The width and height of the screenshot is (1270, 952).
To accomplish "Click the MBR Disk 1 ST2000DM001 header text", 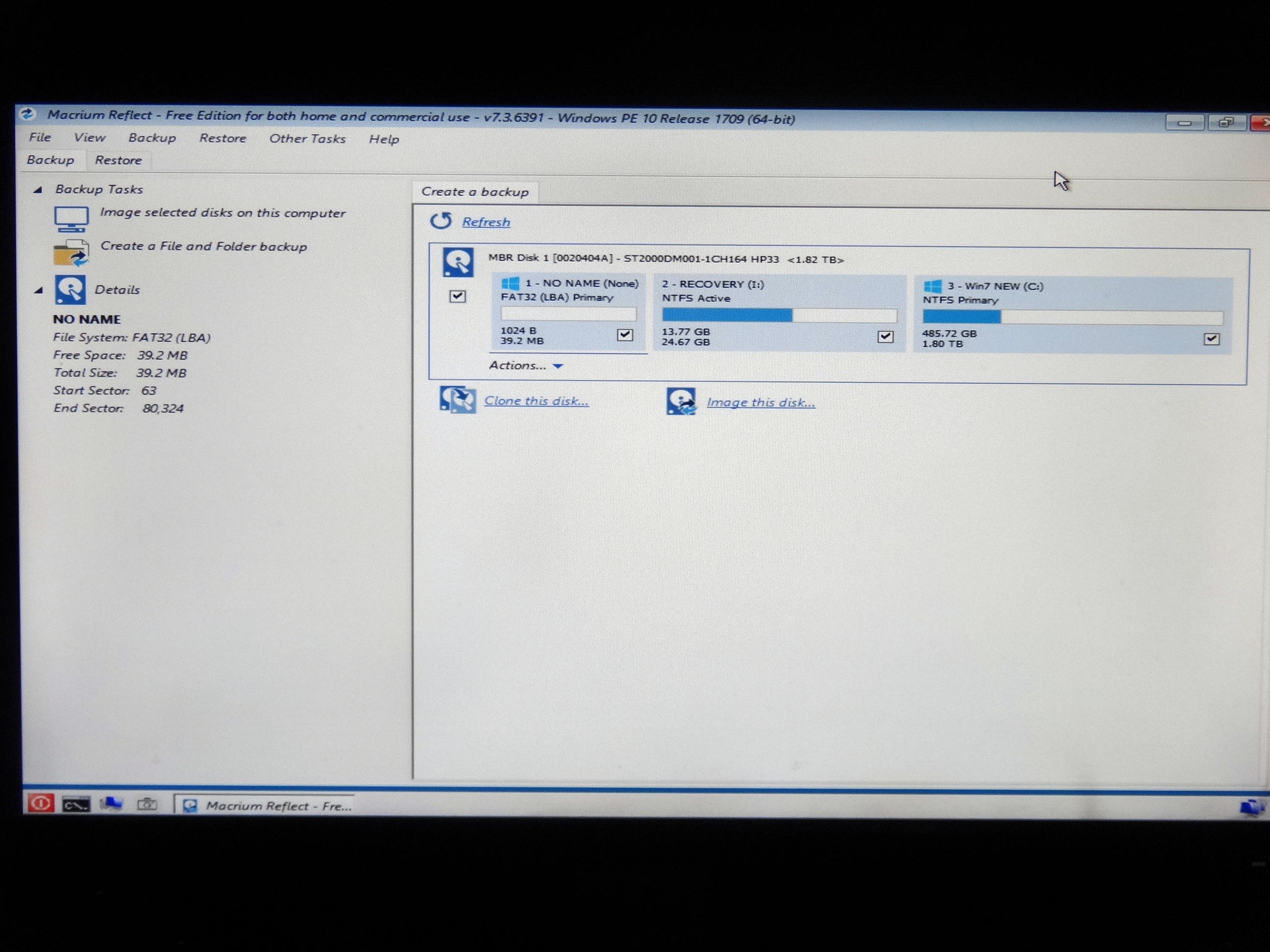I will 666,259.
